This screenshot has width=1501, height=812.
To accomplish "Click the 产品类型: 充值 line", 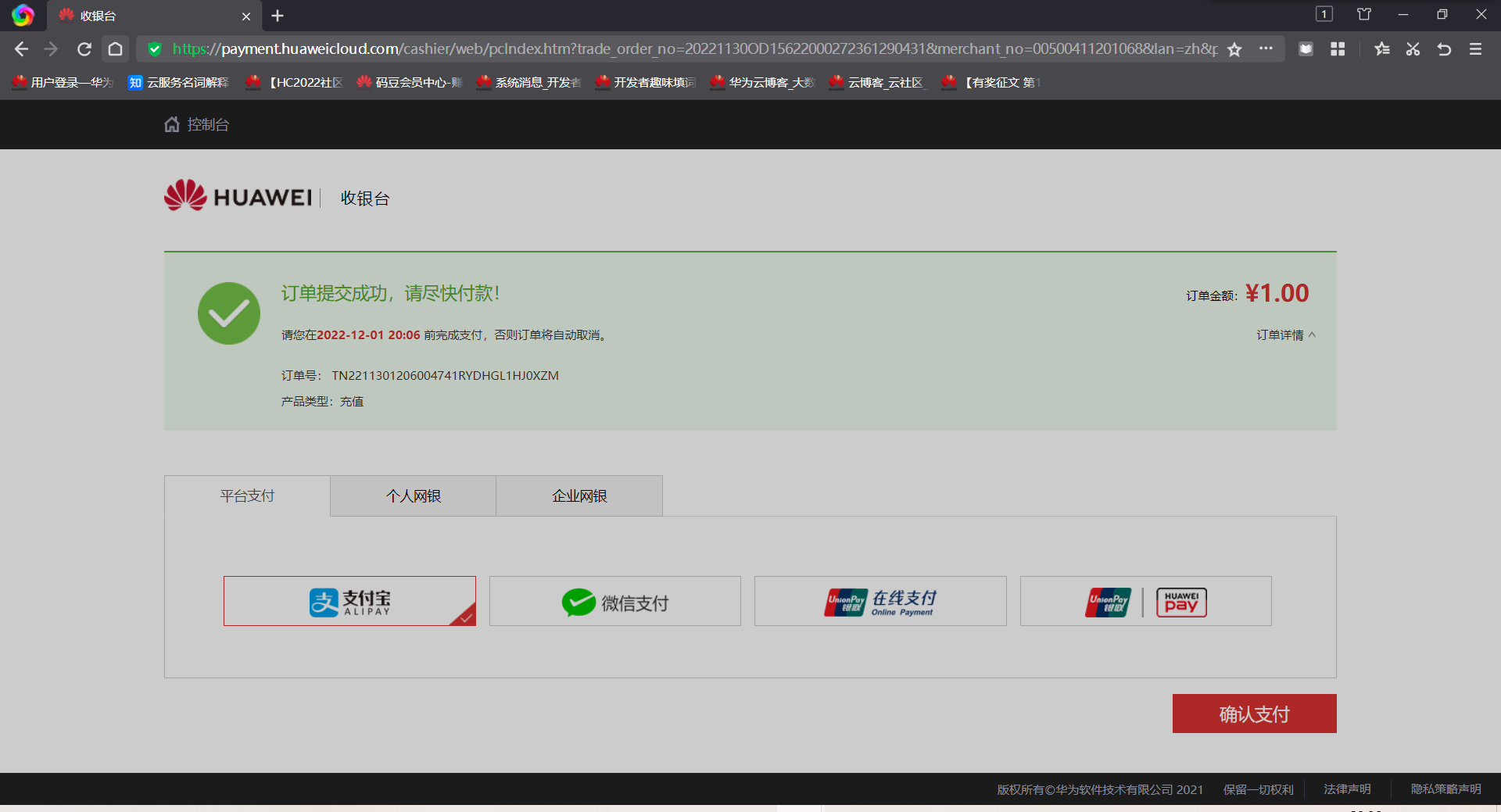I will [322, 402].
